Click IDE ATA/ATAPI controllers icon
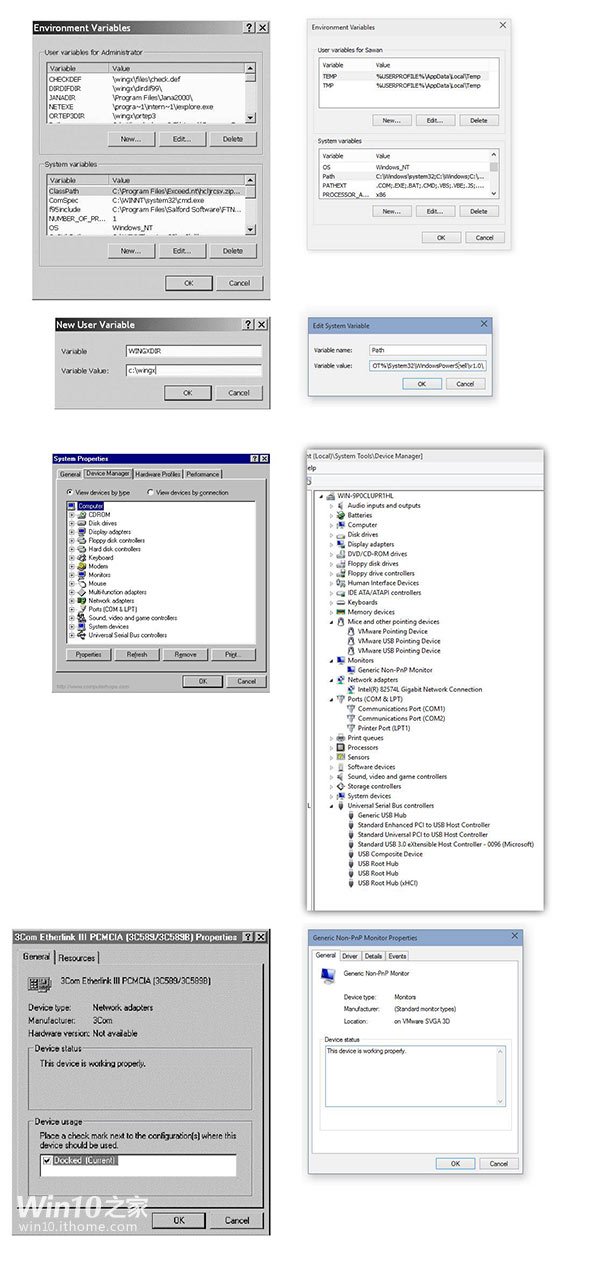Image resolution: width=600 pixels, height=1265 pixels. point(341,592)
